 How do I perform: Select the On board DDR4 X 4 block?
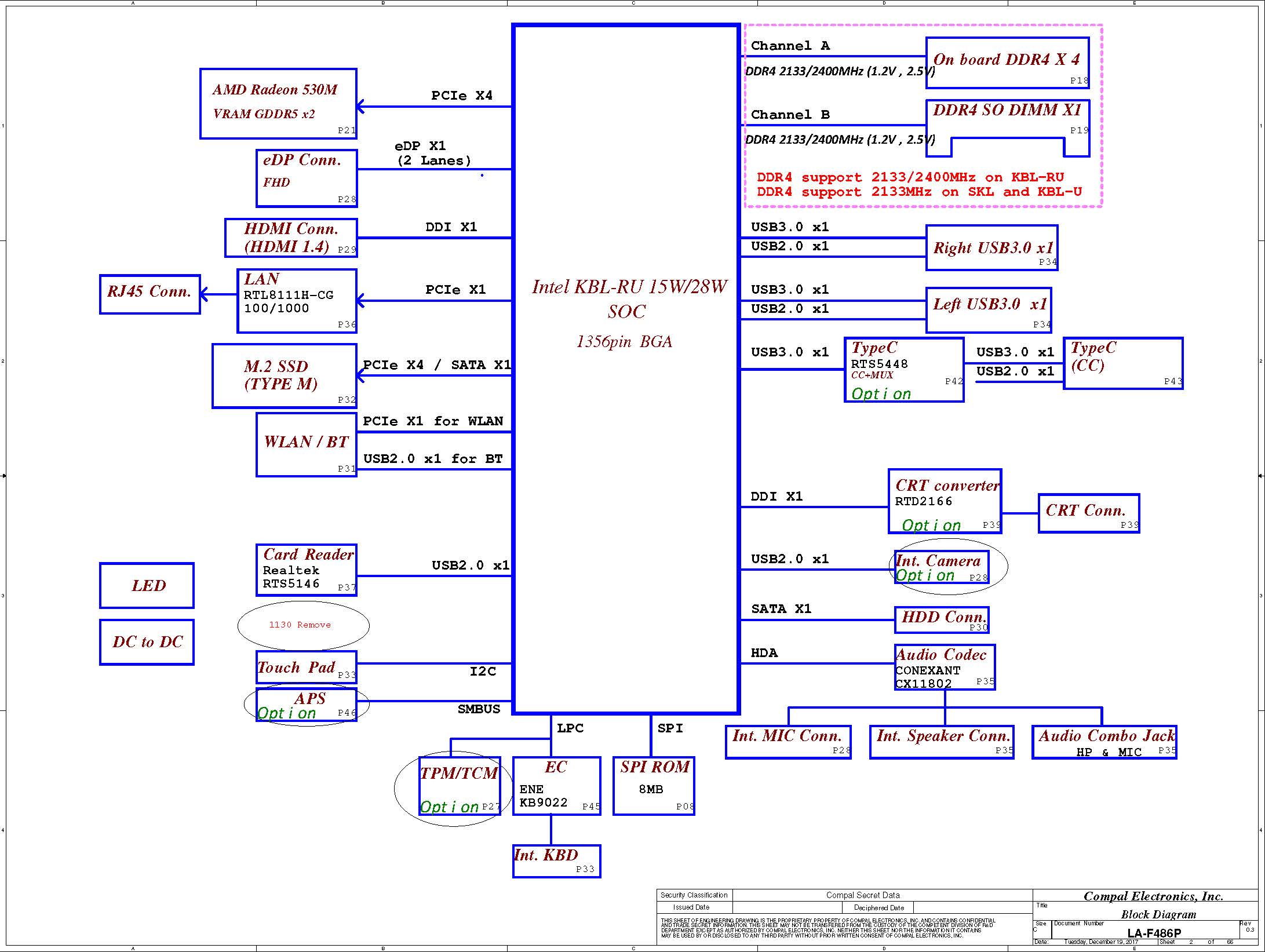tap(1007, 63)
